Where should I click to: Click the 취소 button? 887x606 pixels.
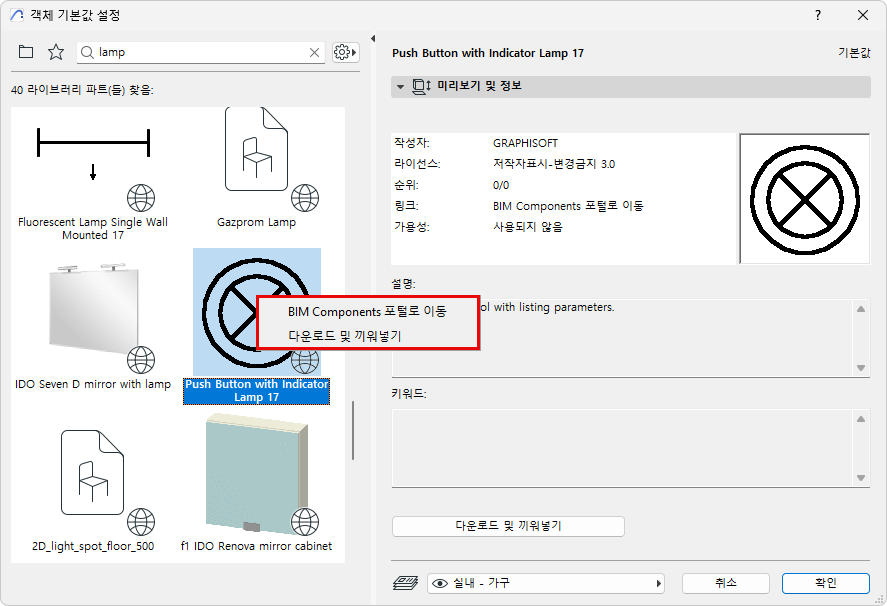click(726, 583)
